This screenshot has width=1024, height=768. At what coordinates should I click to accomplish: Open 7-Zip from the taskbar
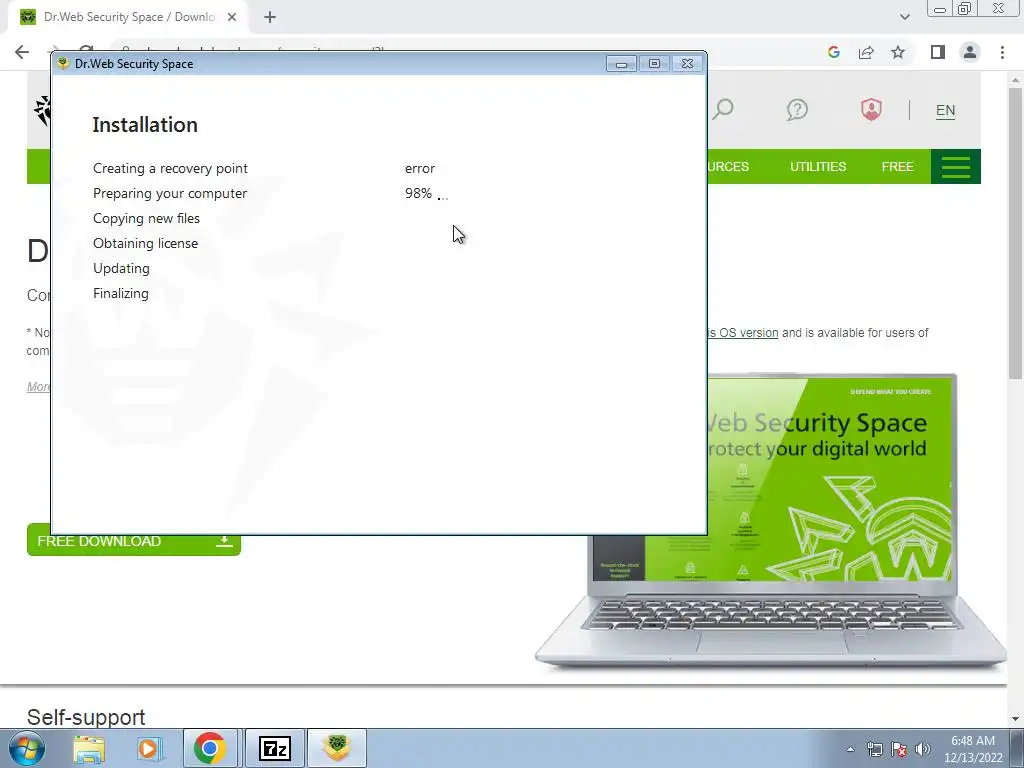click(274, 748)
